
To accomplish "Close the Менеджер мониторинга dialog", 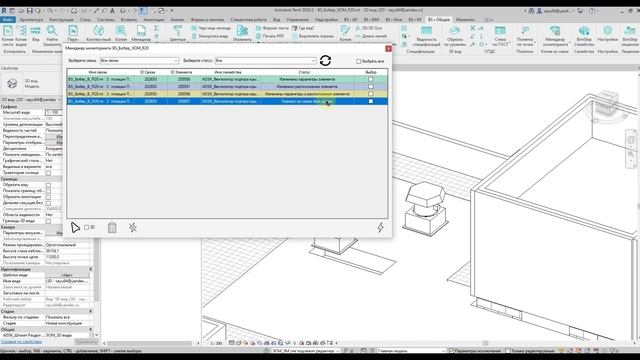I will click(388, 48).
